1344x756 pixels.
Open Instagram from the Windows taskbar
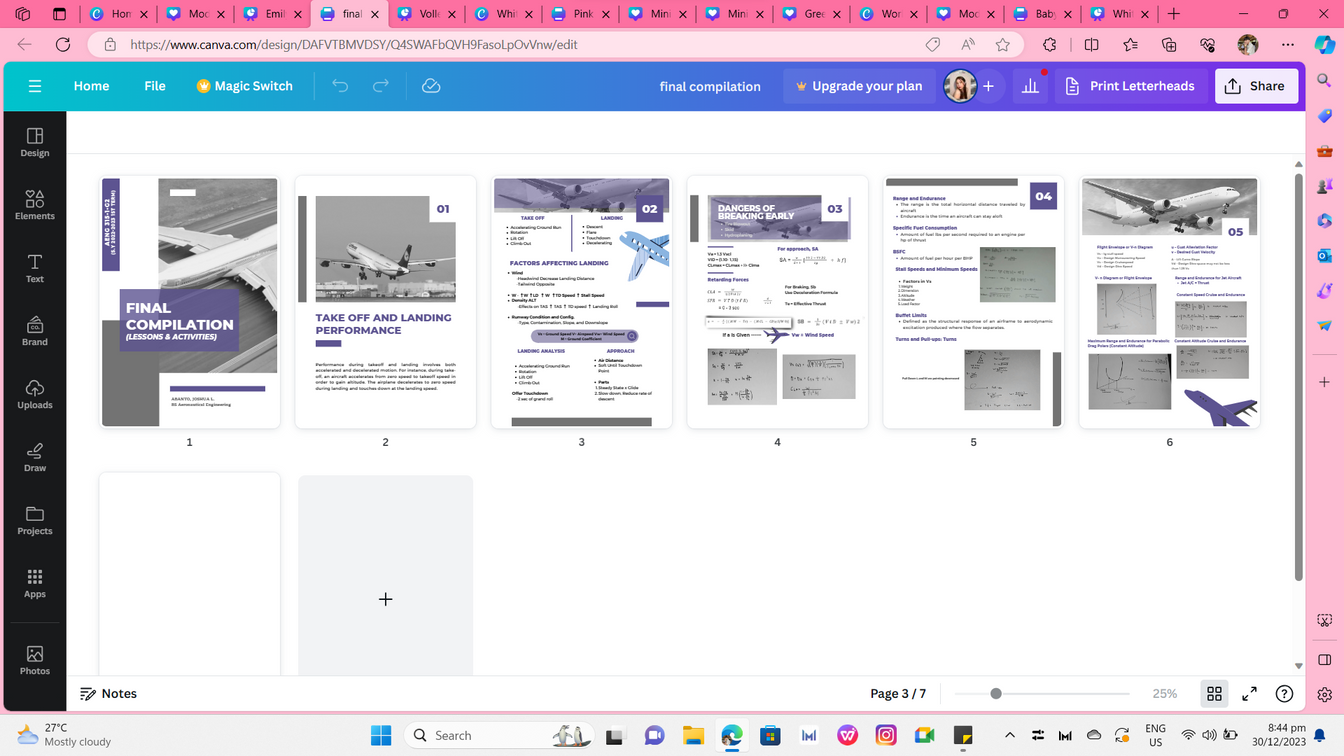886,735
